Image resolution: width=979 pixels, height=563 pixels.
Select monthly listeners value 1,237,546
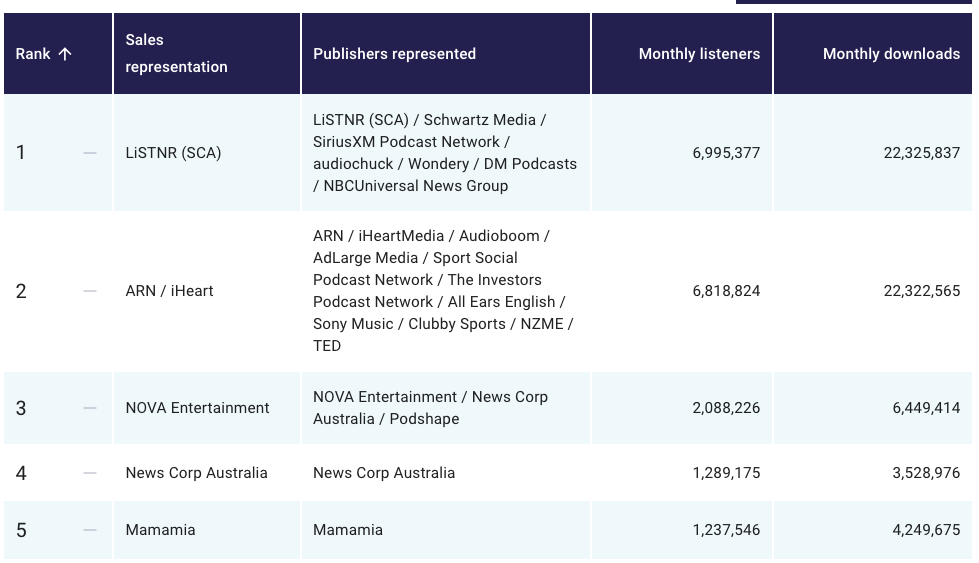click(726, 530)
